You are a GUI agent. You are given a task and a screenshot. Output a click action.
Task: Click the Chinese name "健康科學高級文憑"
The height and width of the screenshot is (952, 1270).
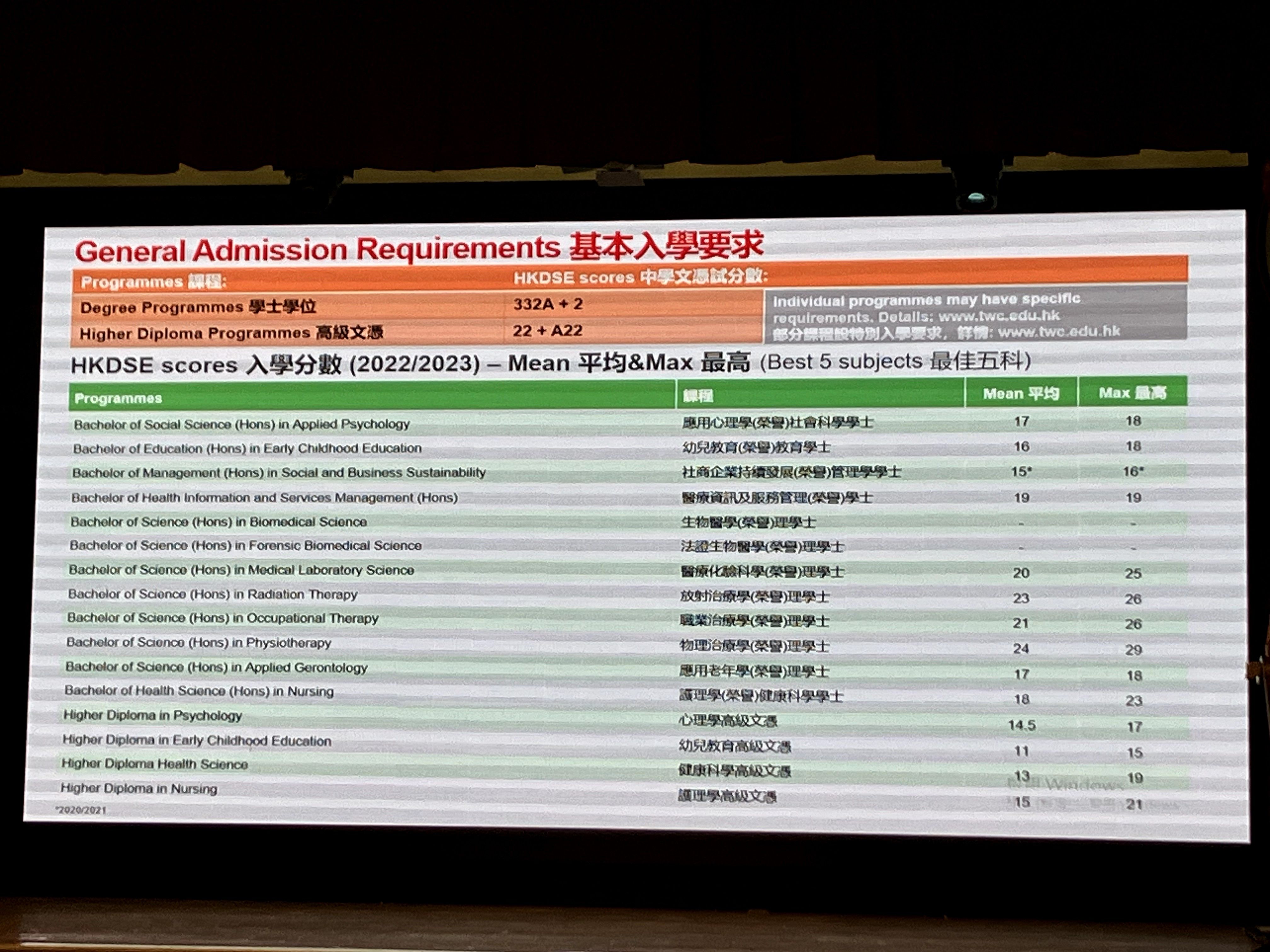click(x=734, y=771)
